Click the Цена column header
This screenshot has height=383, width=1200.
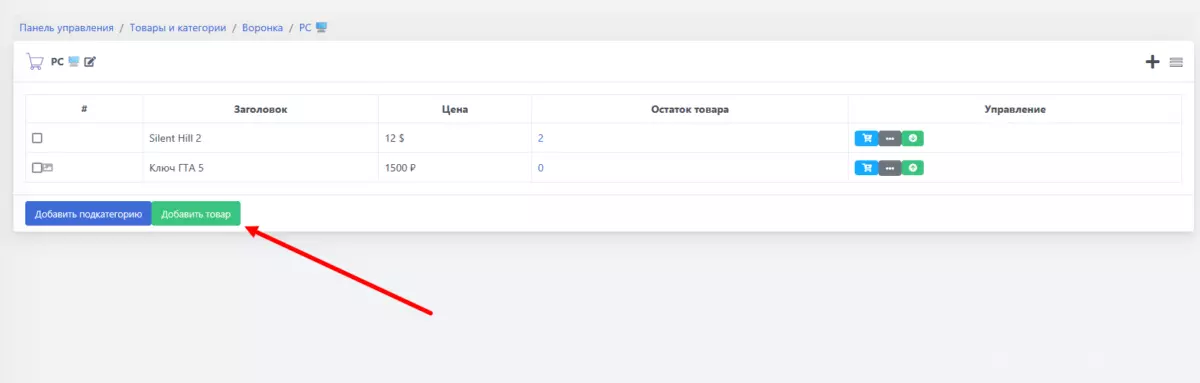(454, 109)
